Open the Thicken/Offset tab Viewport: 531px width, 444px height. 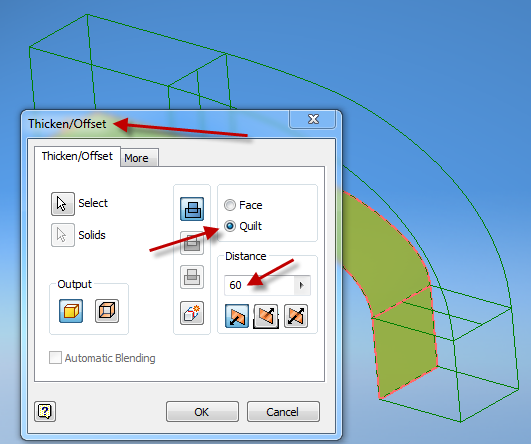[77, 156]
